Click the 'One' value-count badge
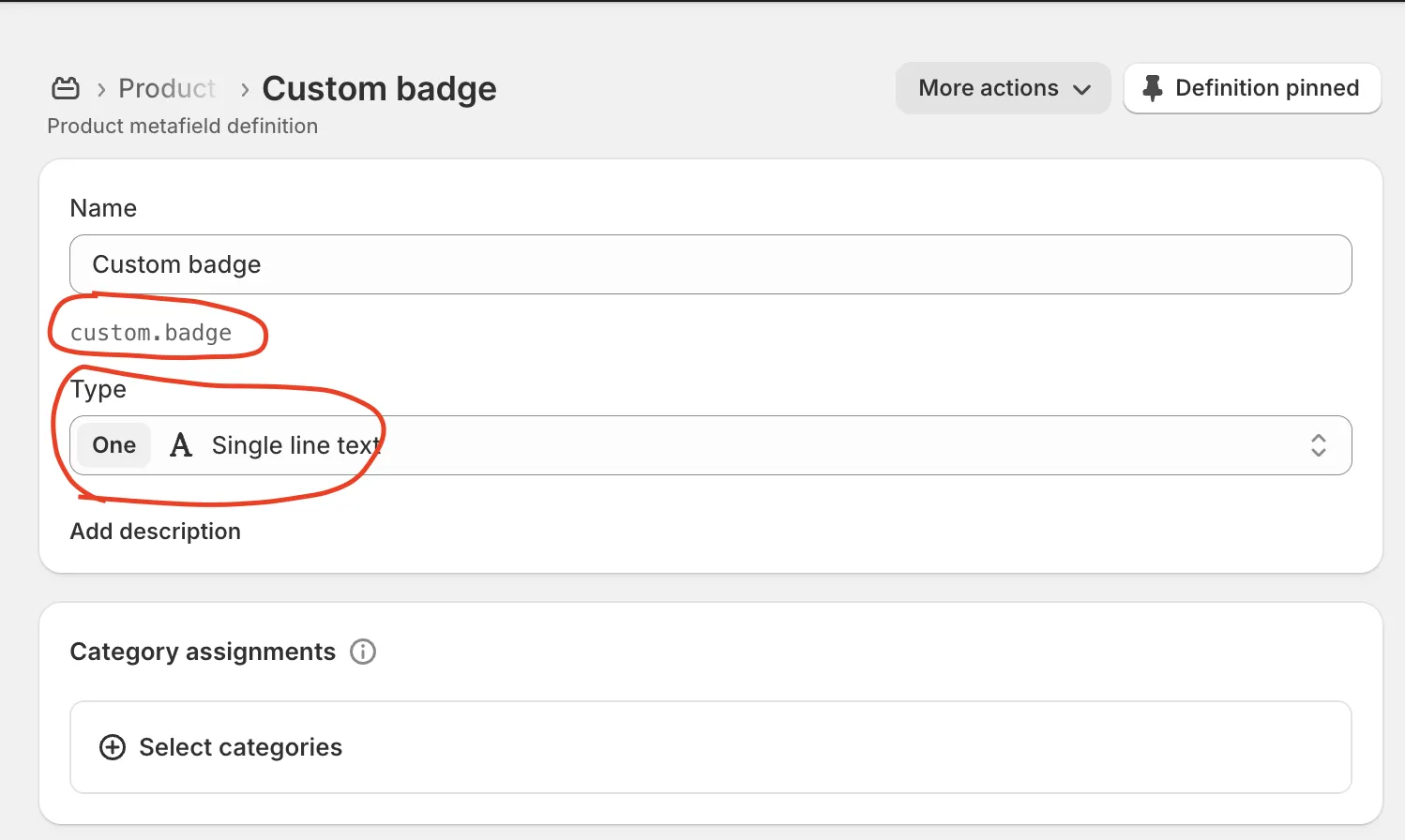This screenshot has height=840, width=1405. [x=114, y=445]
